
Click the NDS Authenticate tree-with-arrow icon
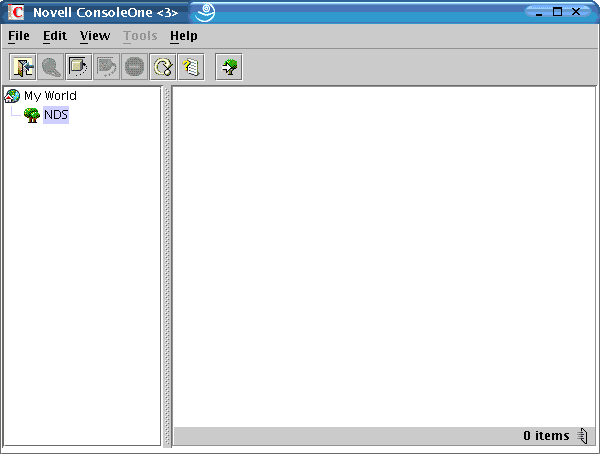point(229,67)
